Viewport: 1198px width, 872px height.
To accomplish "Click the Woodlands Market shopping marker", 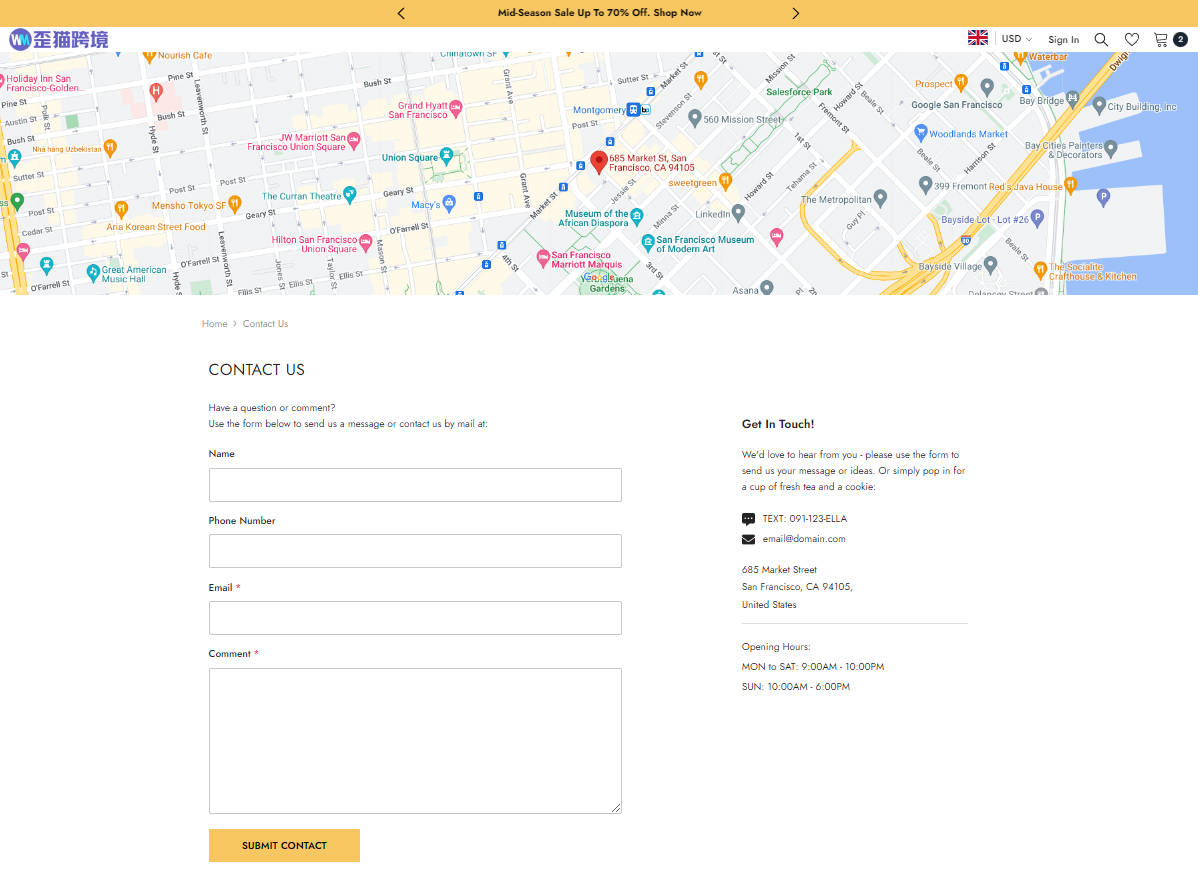I will tap(921, 132).
